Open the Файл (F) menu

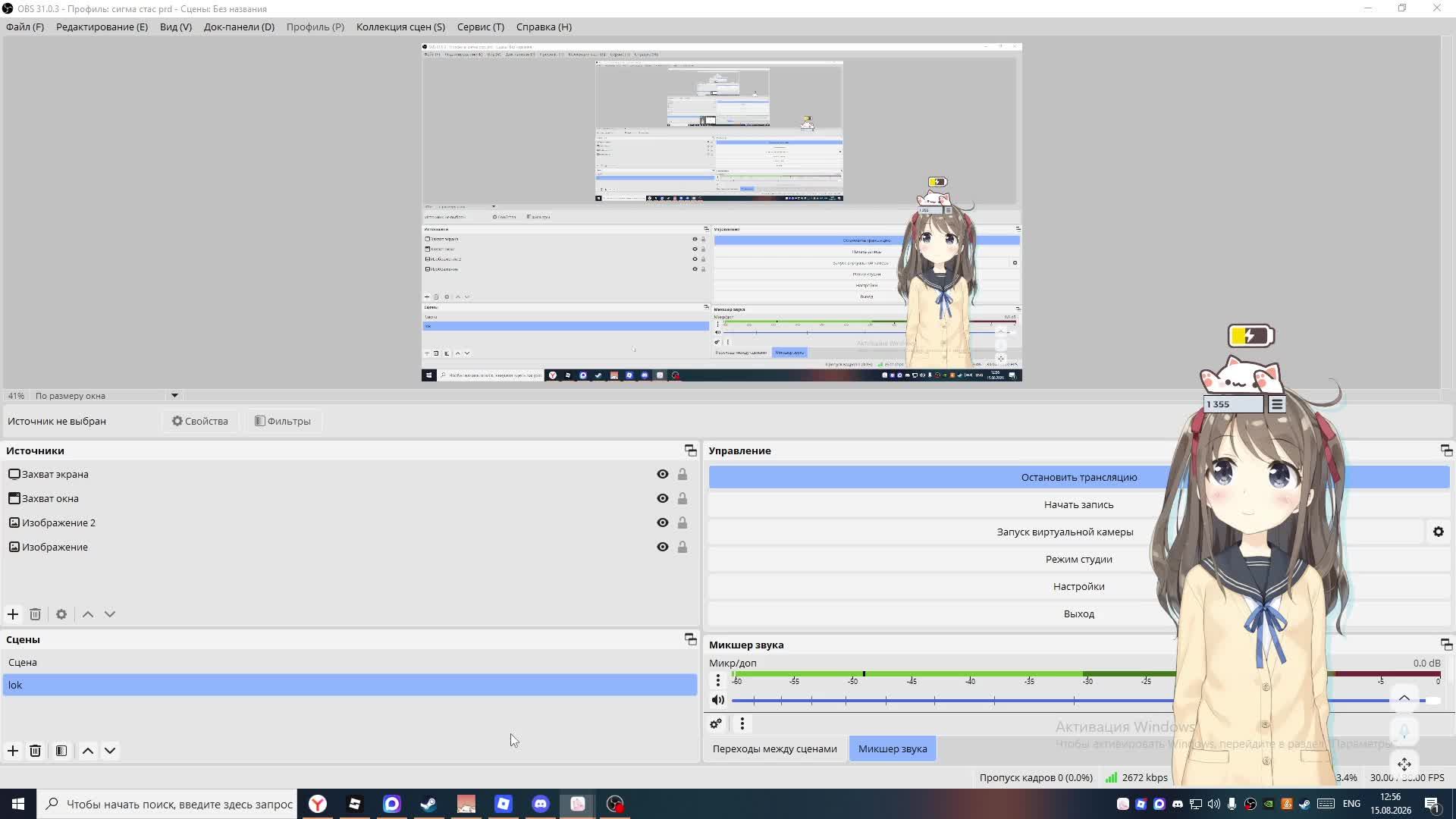25,27
